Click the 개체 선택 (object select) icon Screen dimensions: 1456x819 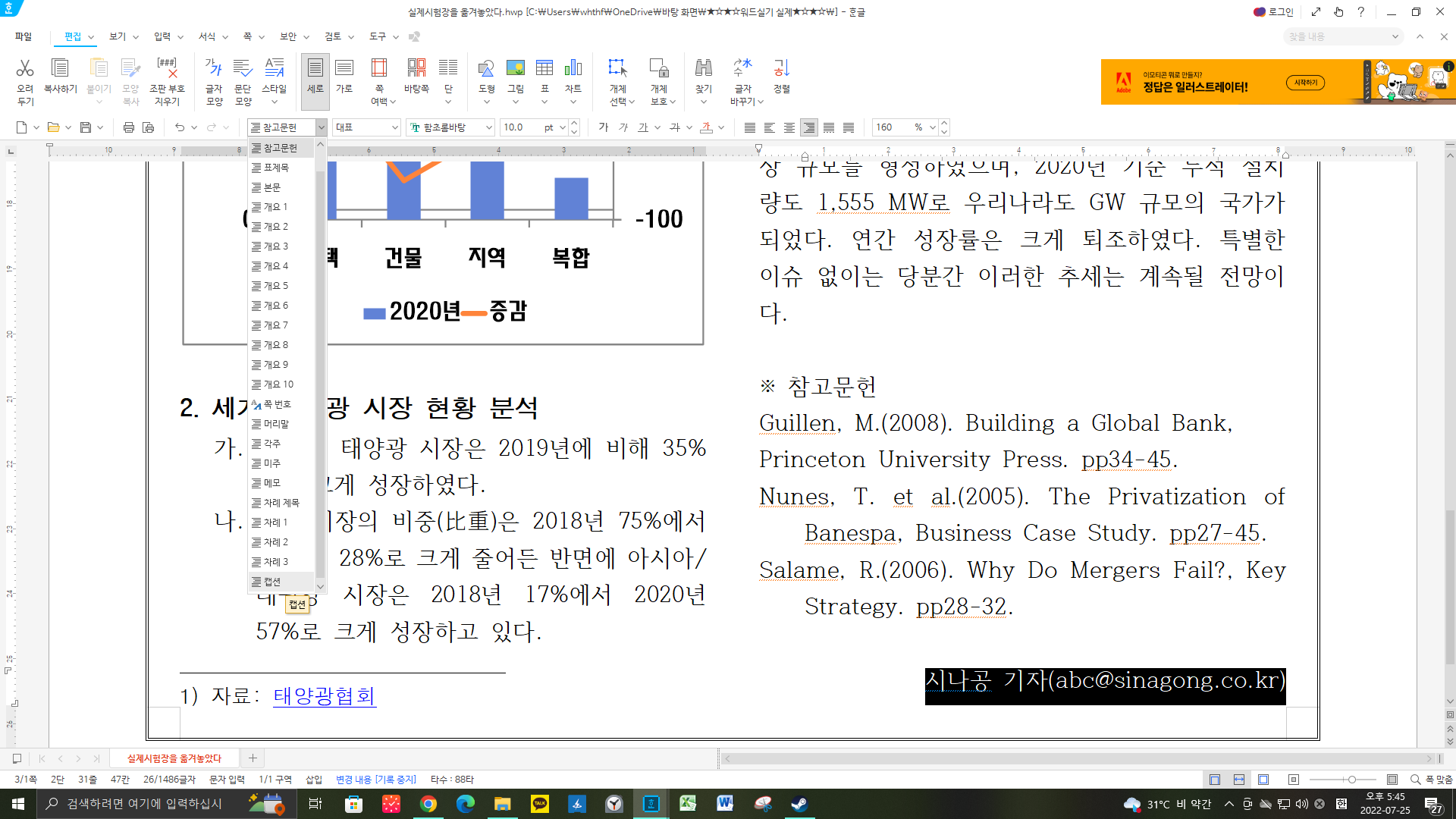618,68
